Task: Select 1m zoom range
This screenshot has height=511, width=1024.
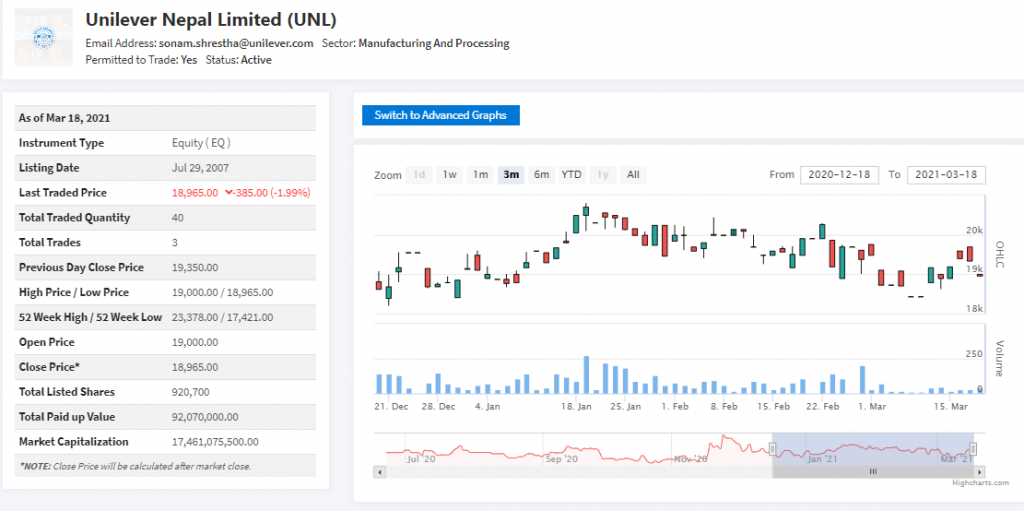Action: 481,174
